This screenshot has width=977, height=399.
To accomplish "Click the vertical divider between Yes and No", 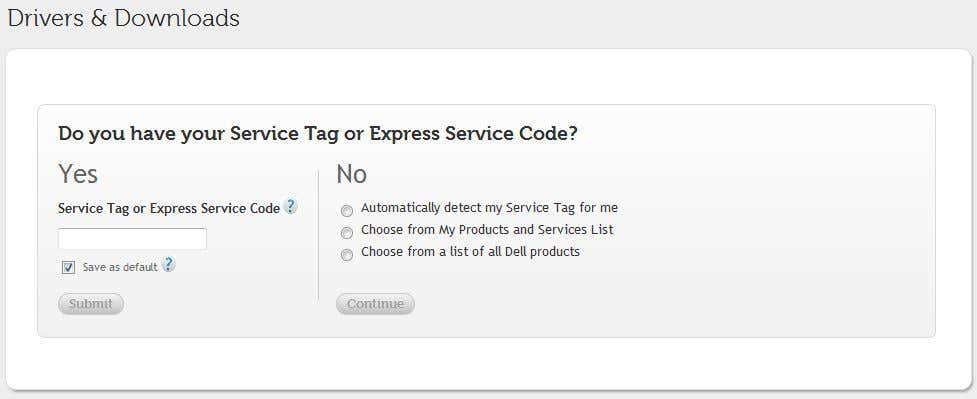I will [318, 234].
